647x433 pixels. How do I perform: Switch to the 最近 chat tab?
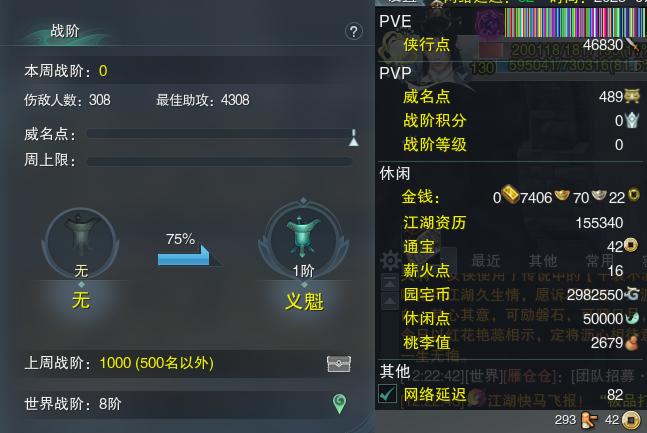coord(486,260)
